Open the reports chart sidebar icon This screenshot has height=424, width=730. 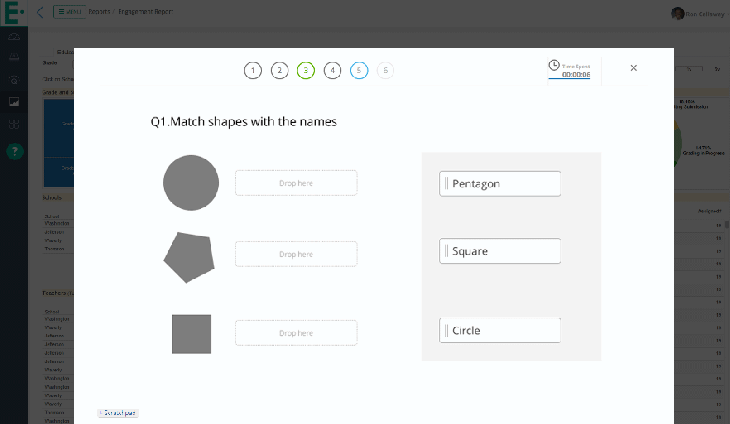coord(14,101)
